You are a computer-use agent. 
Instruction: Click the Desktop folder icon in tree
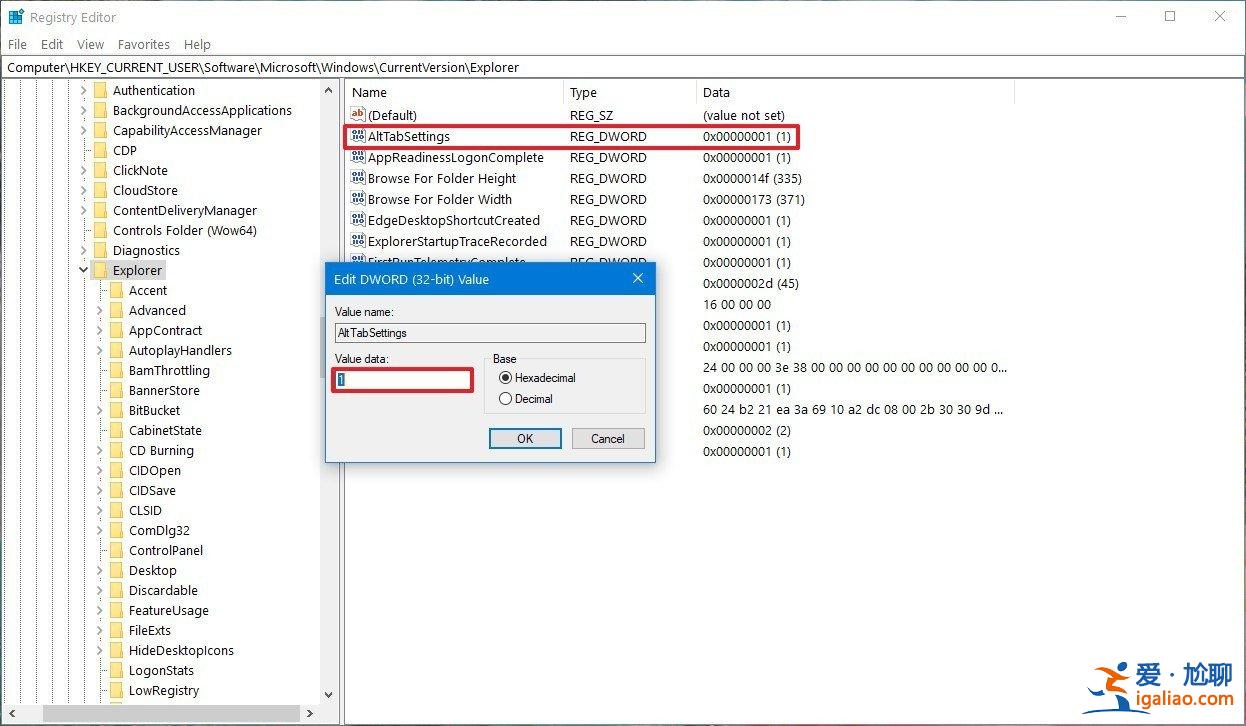click(118, 570)
